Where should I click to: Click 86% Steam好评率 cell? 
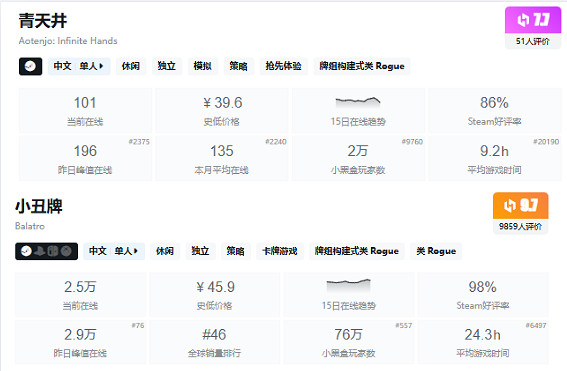click(495, 110)
